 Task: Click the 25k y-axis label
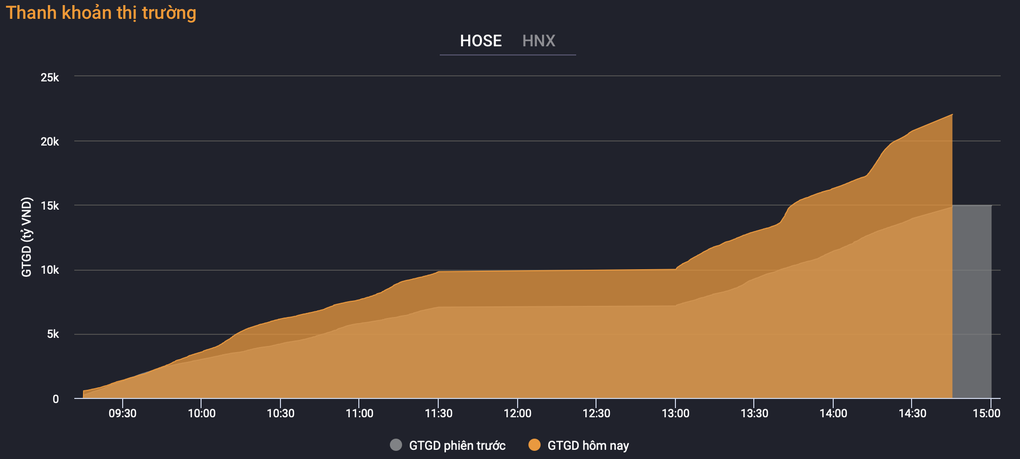point(49,77)
